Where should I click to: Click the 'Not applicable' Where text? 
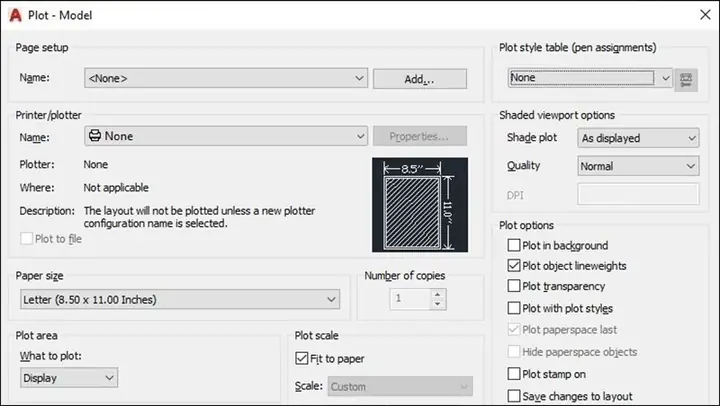(116, 187)
